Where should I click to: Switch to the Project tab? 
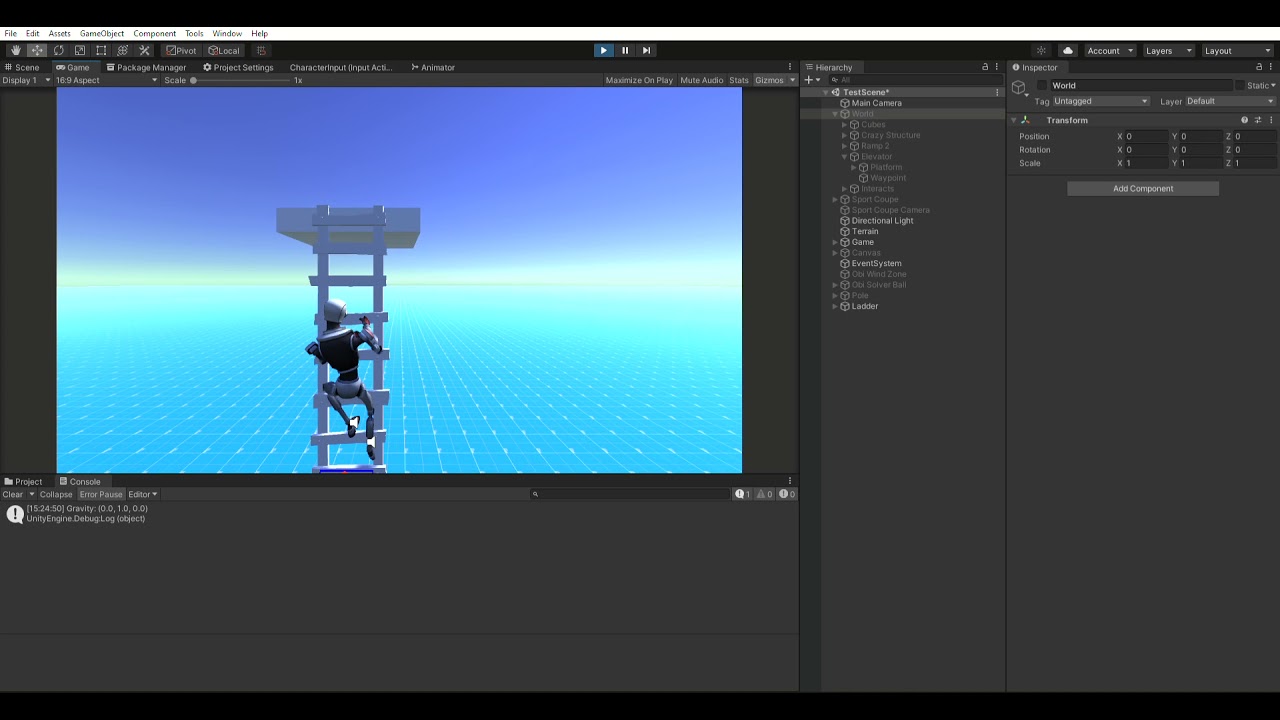tap(23, 481)
